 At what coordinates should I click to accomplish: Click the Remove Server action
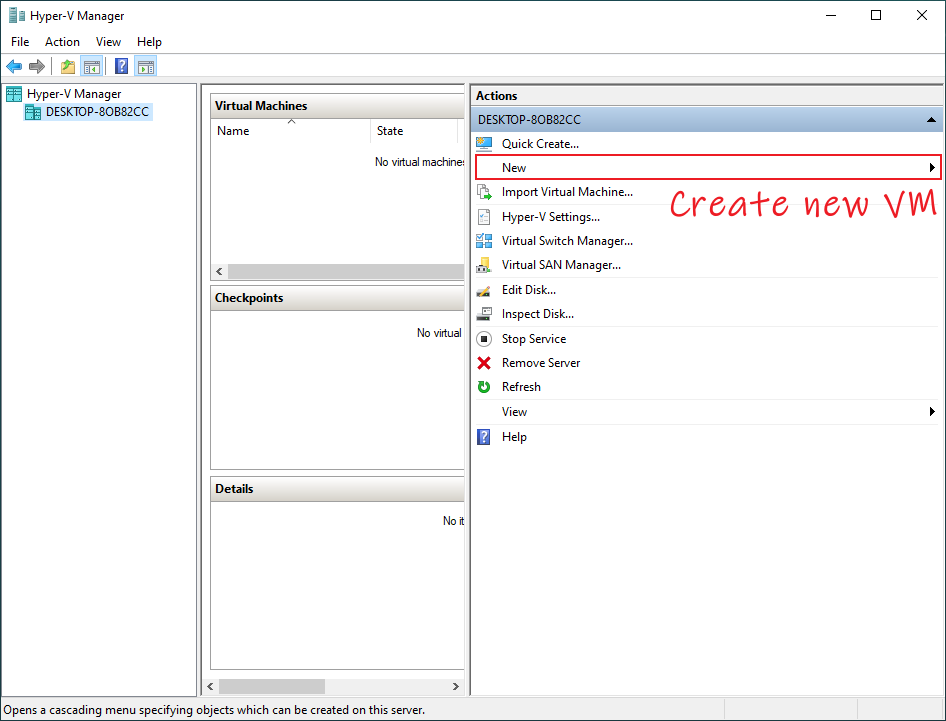[541, 363]
